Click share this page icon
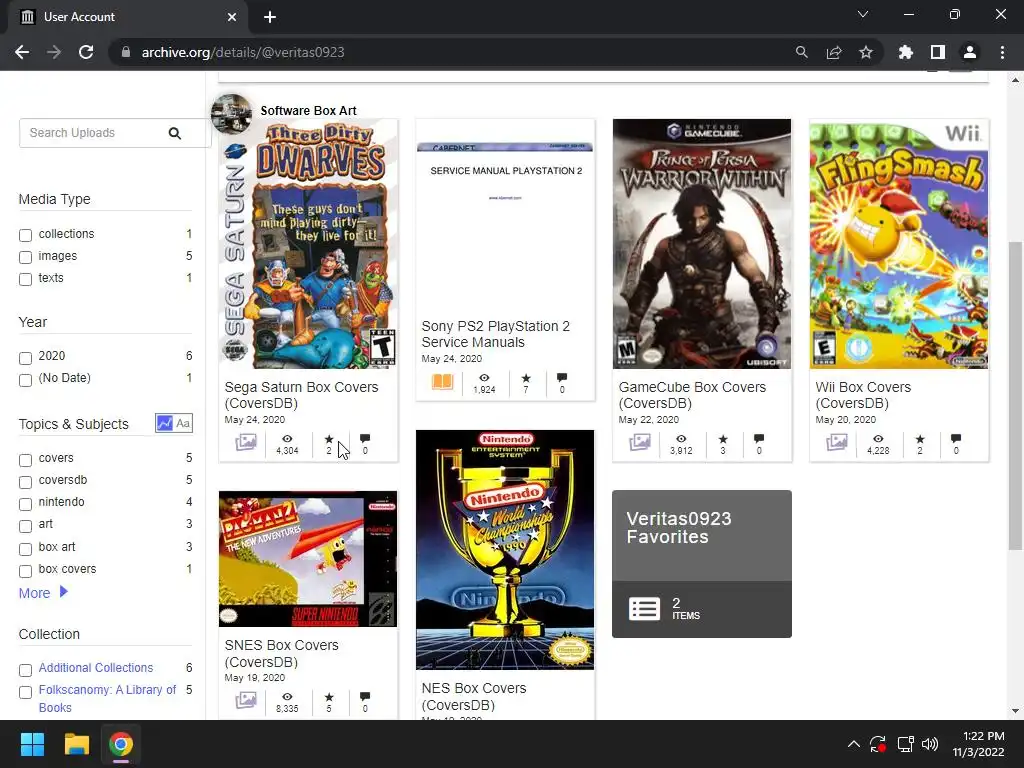This screenshot has width=1024, height=768. pos(833,52)
